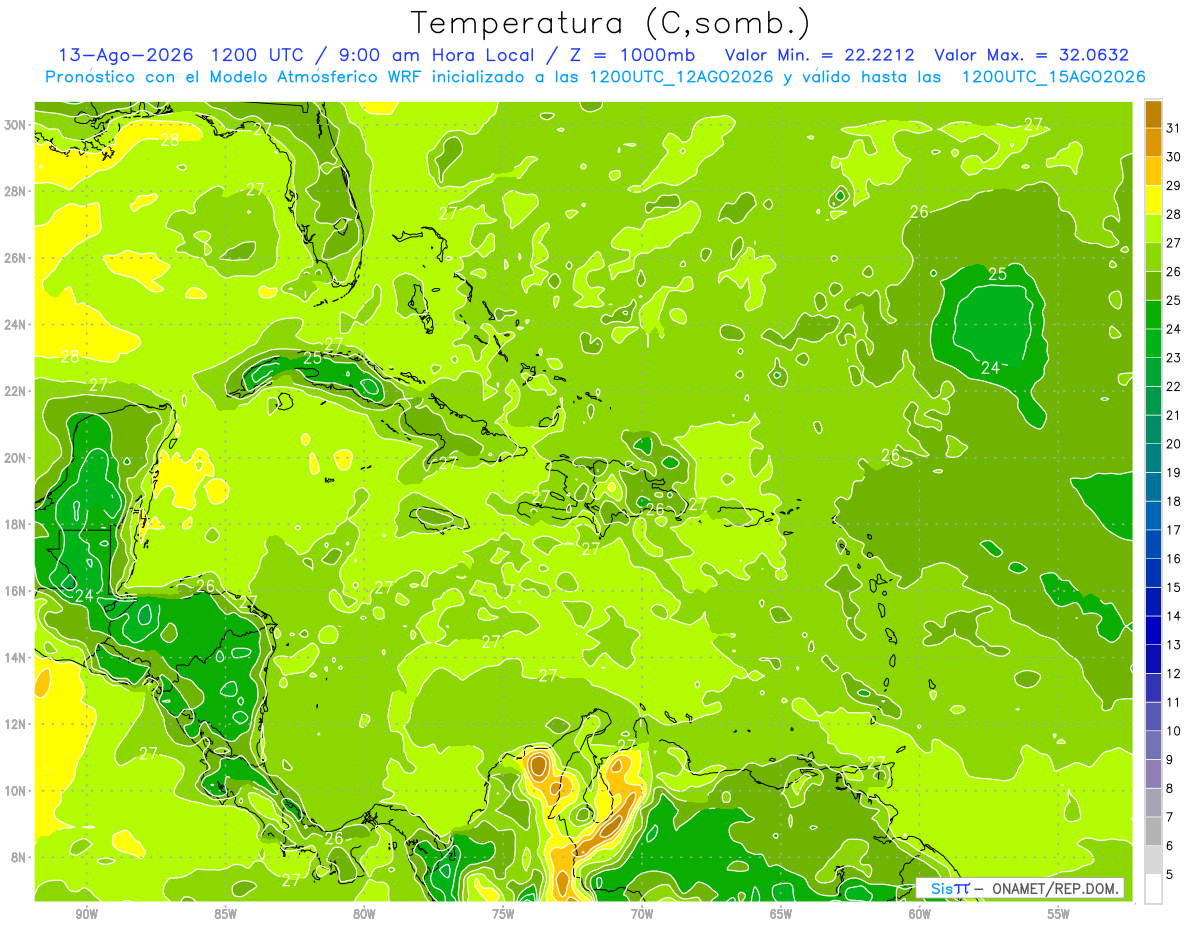Click the legend swatch between 26 and 27
The height and width of the screenshot is (927, 1200).
(x=1153, y=258)
